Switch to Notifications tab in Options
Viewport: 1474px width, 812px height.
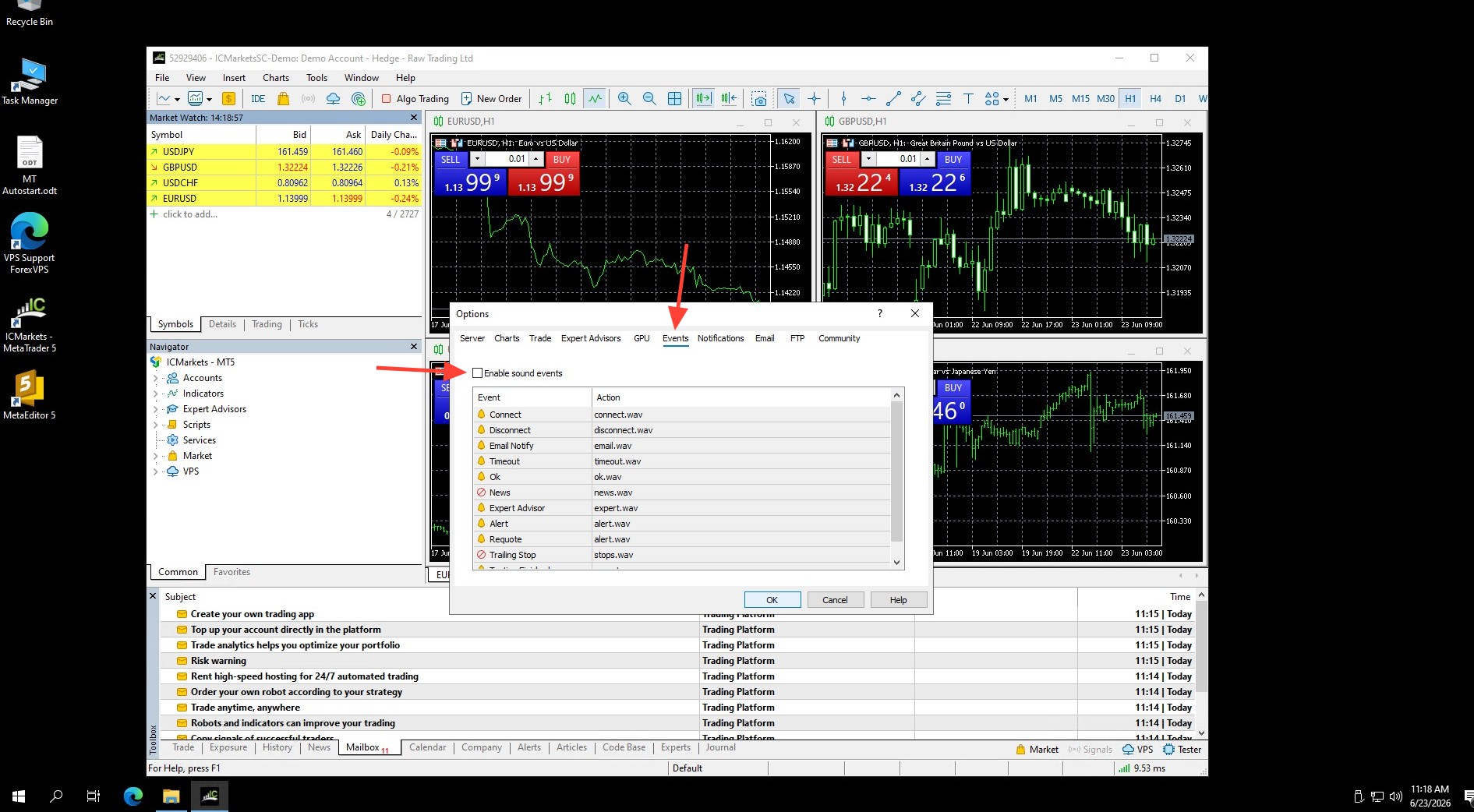(x=720, y=338)
